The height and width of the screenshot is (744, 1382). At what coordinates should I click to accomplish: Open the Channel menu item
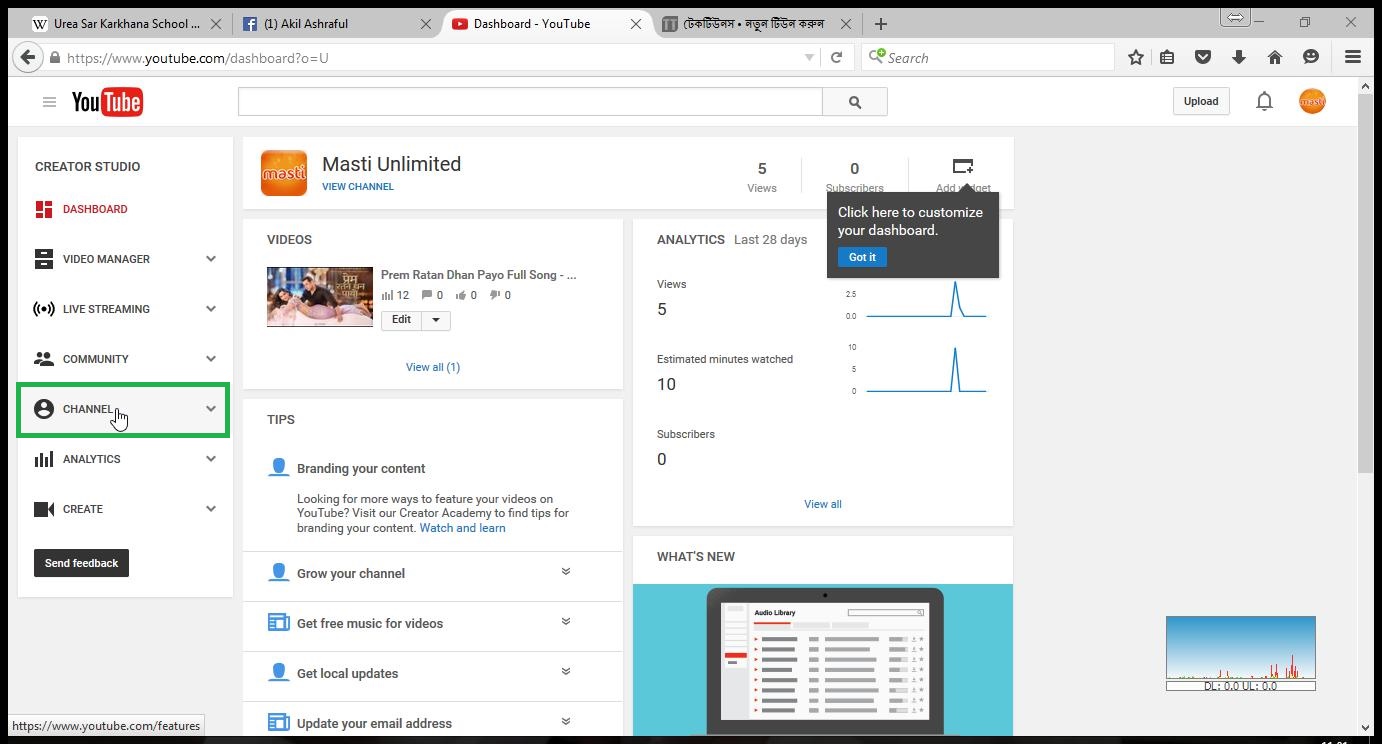[x=124, y=409]
